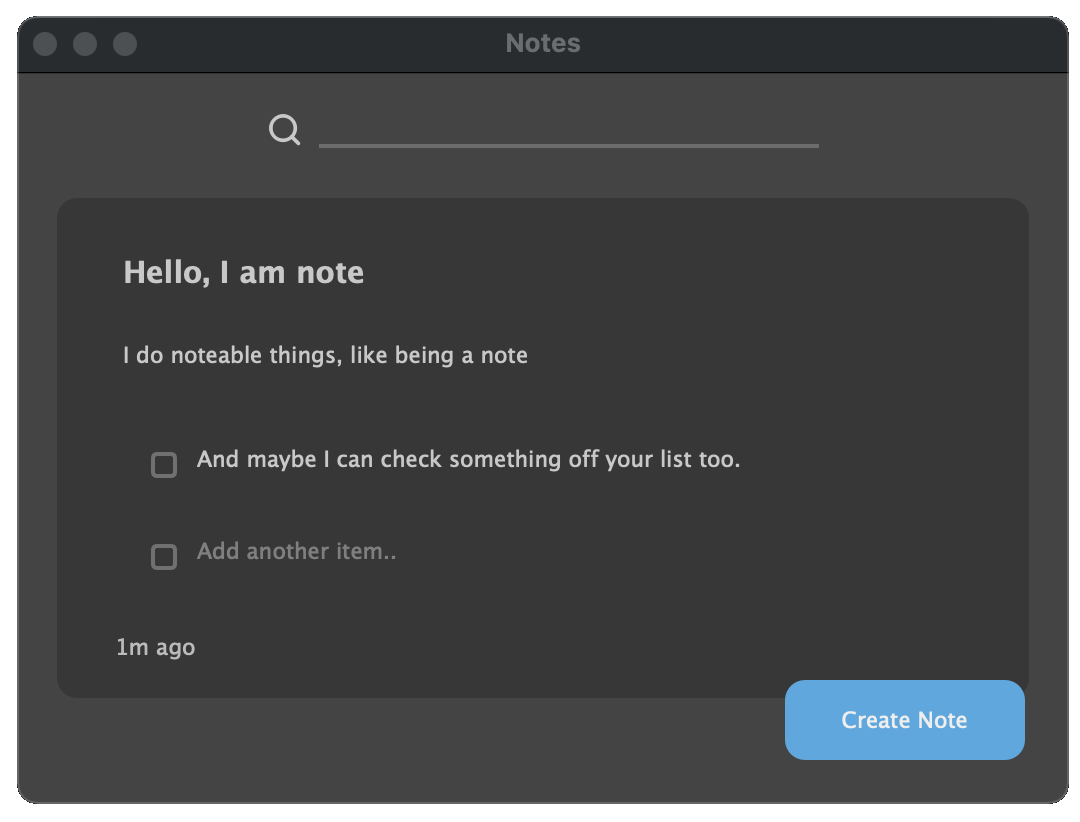This screenshot has width=1080, height=822.
Task: Click the 'I do noteable things' body text
Action: (325, 356)
